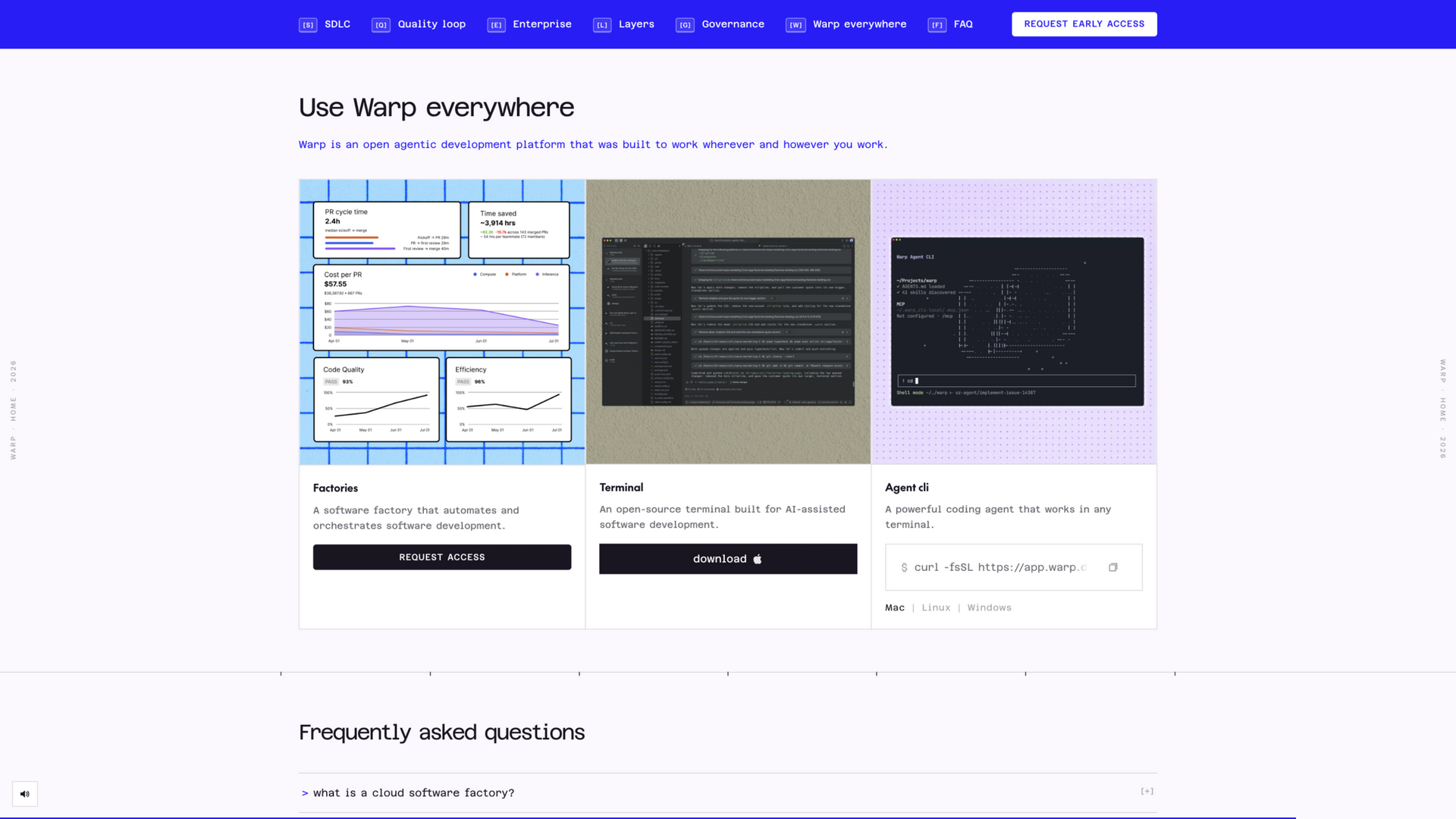Click the curl command field
The width and height of the screenshot is (1456, 819).
[1014, 567]
